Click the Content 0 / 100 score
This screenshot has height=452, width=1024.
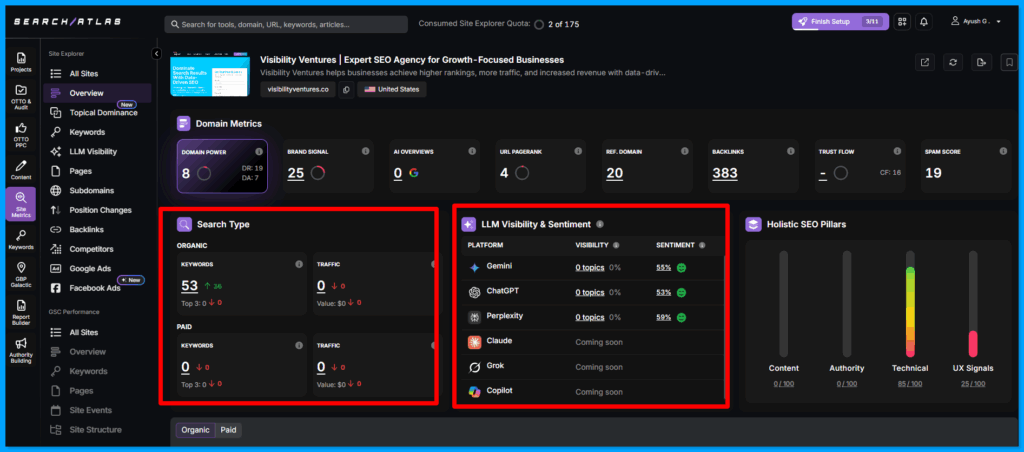[784, 383]
